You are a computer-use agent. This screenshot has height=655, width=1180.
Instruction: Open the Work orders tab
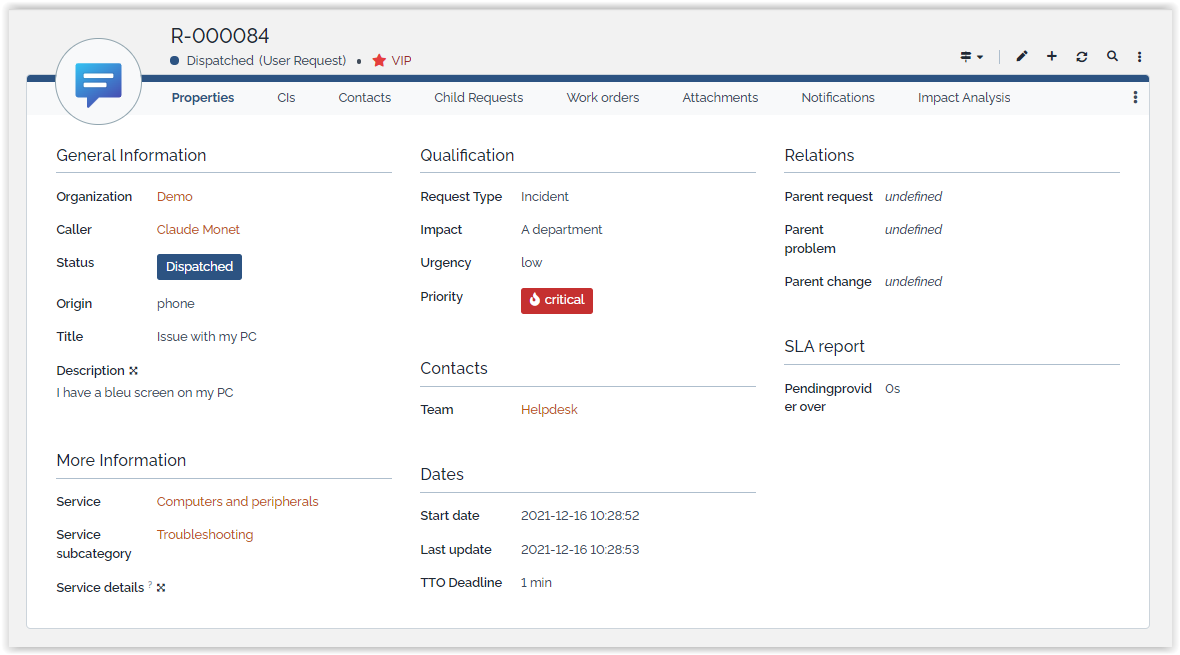click(x=602, y=98)
